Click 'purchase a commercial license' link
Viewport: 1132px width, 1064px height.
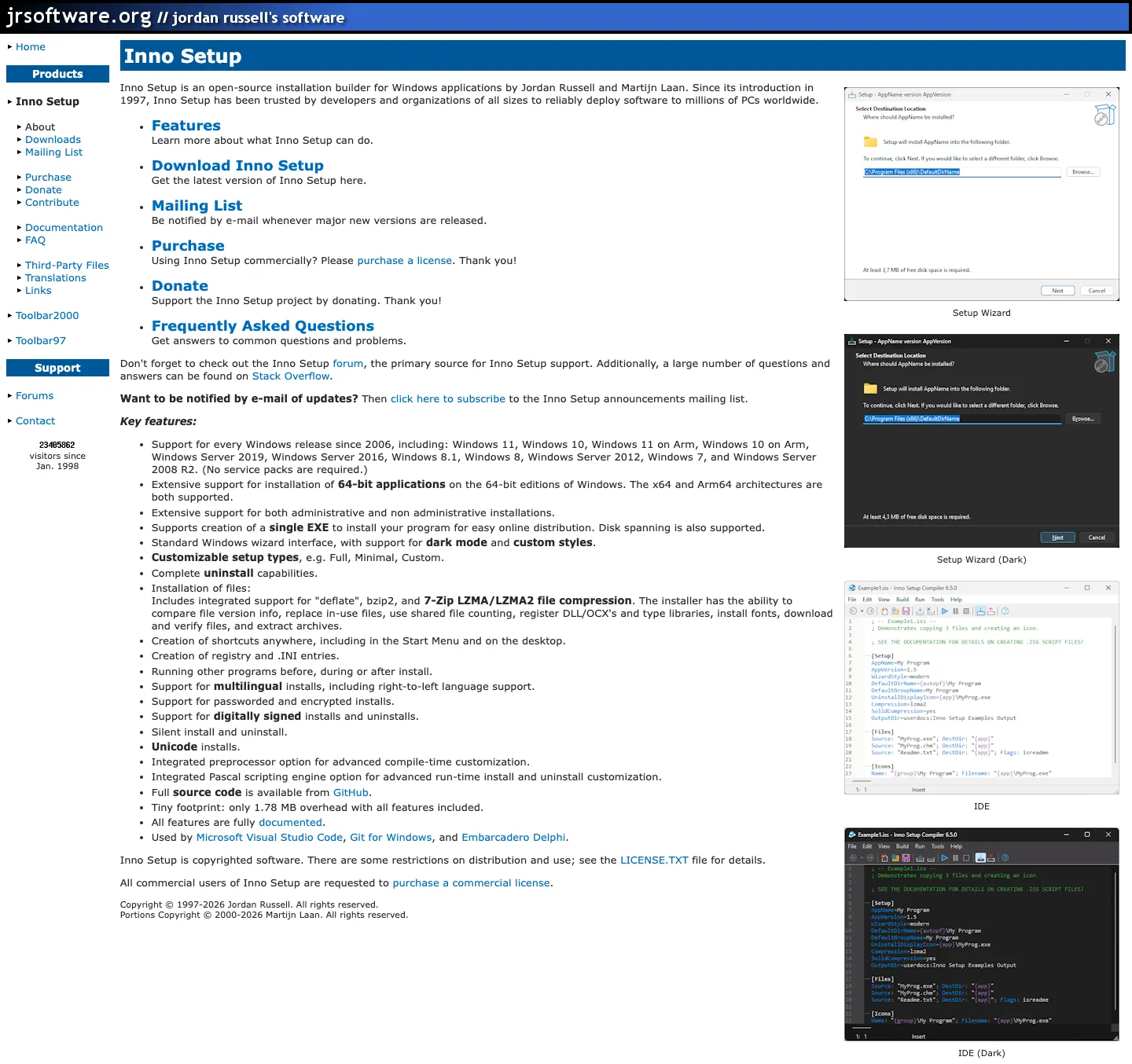(471, 882)
